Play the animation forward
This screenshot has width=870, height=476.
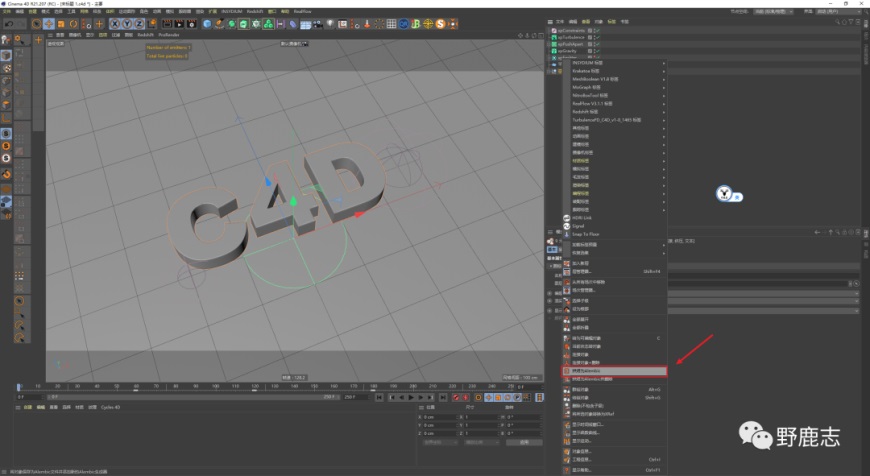[411, 397]
